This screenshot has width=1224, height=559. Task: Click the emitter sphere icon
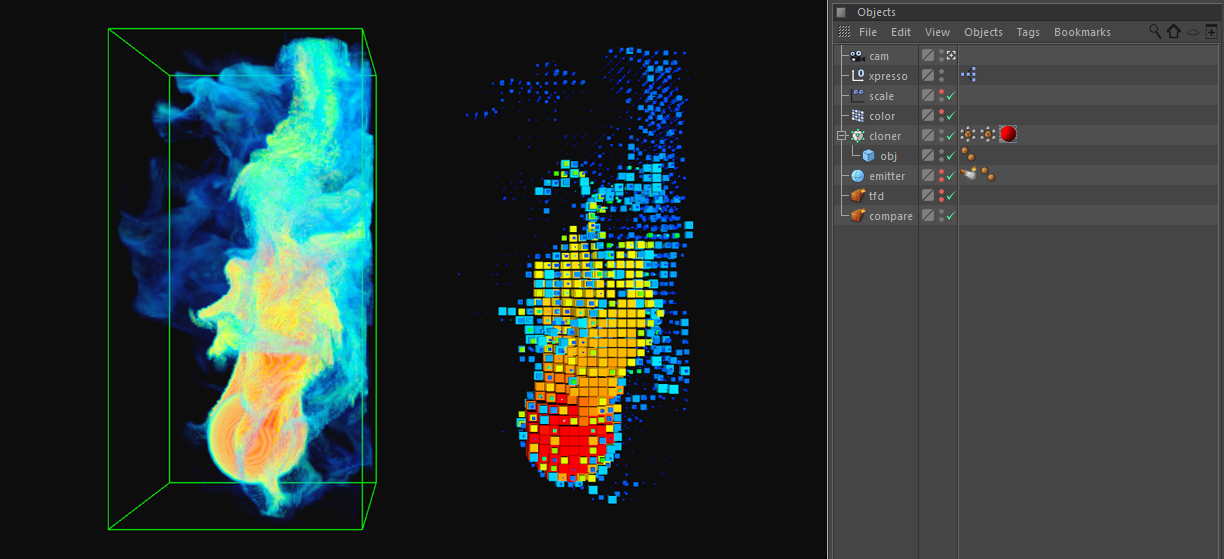(857, 176)
